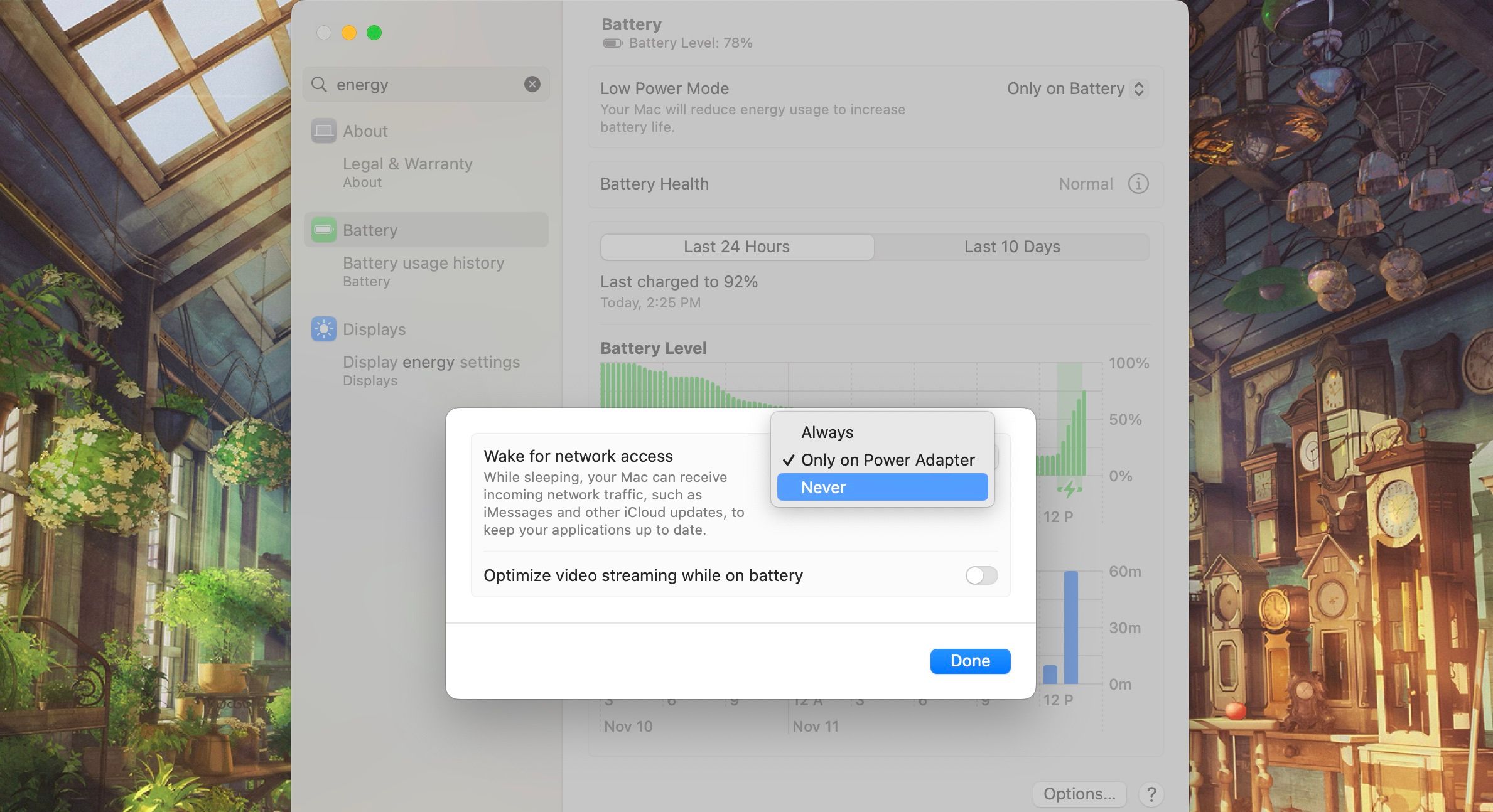Click the energy search input field

[427, 84]
